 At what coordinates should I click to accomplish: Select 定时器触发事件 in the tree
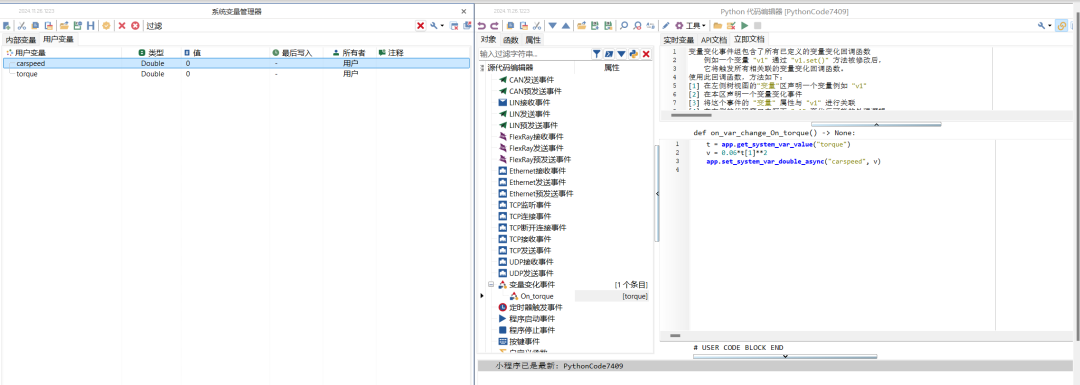pyautogui.click(x=536, y=307)
